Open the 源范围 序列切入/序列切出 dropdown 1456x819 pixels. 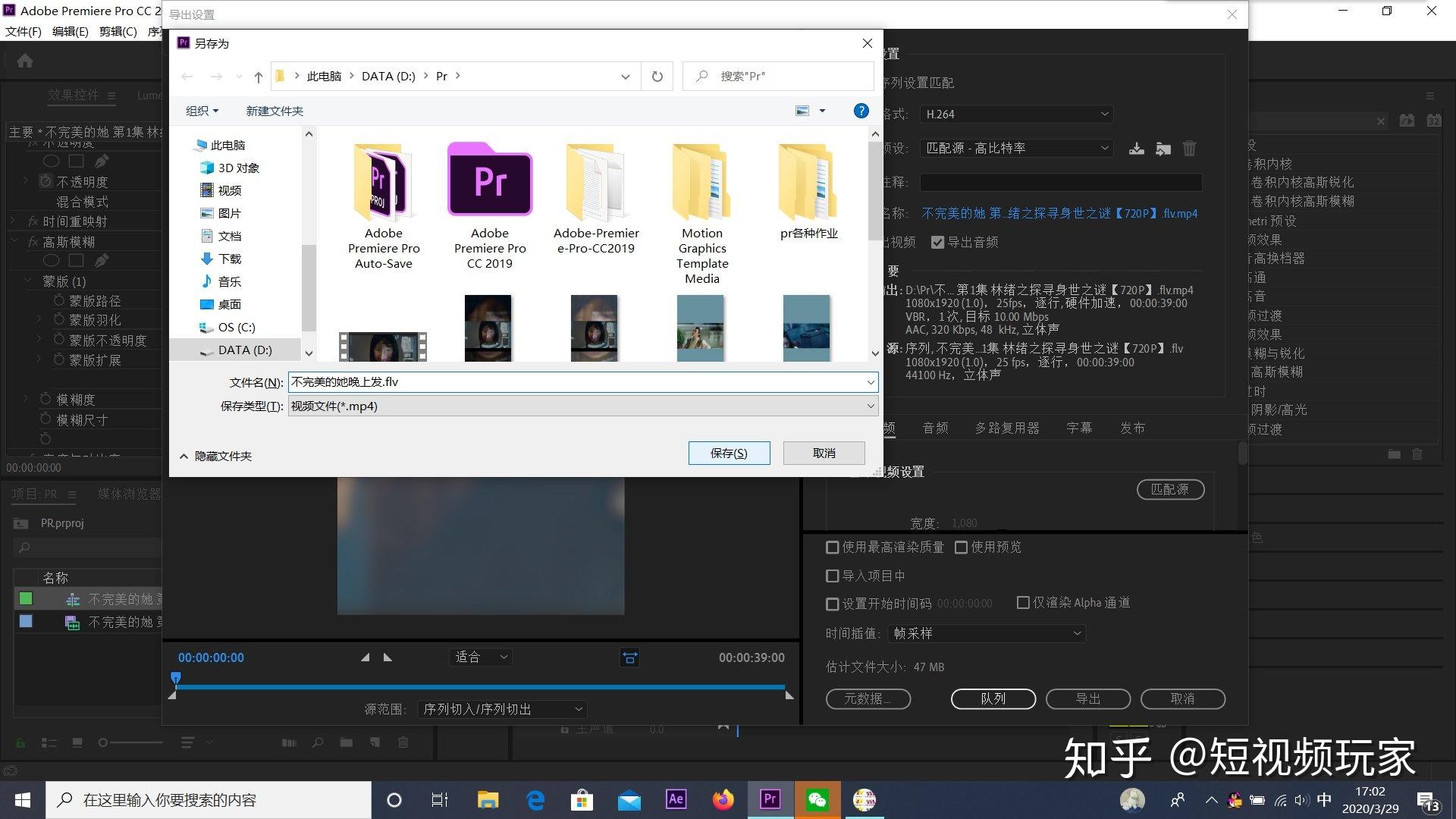tap(502, 710)
